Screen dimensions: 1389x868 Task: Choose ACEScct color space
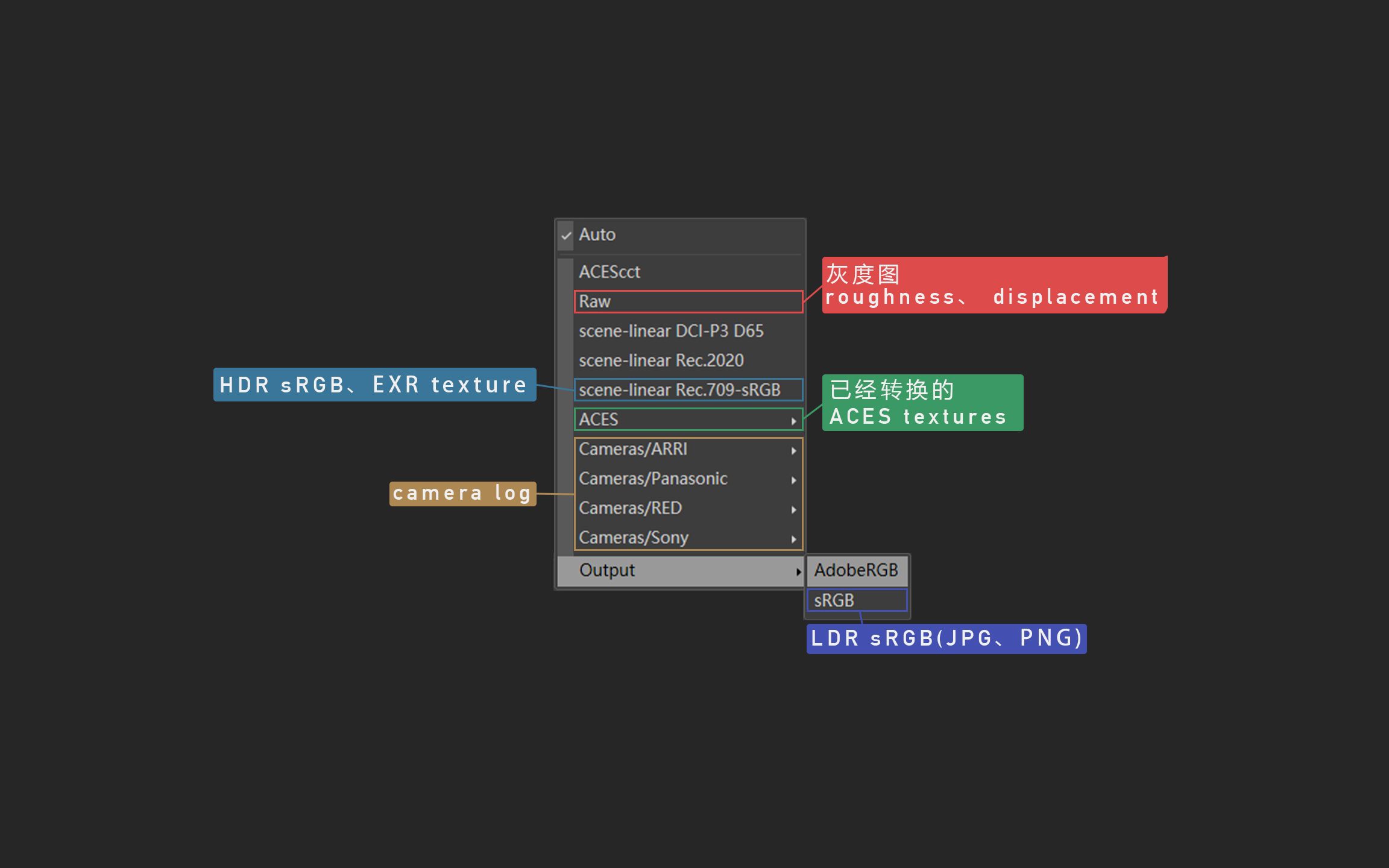click(x=609, y=272)
